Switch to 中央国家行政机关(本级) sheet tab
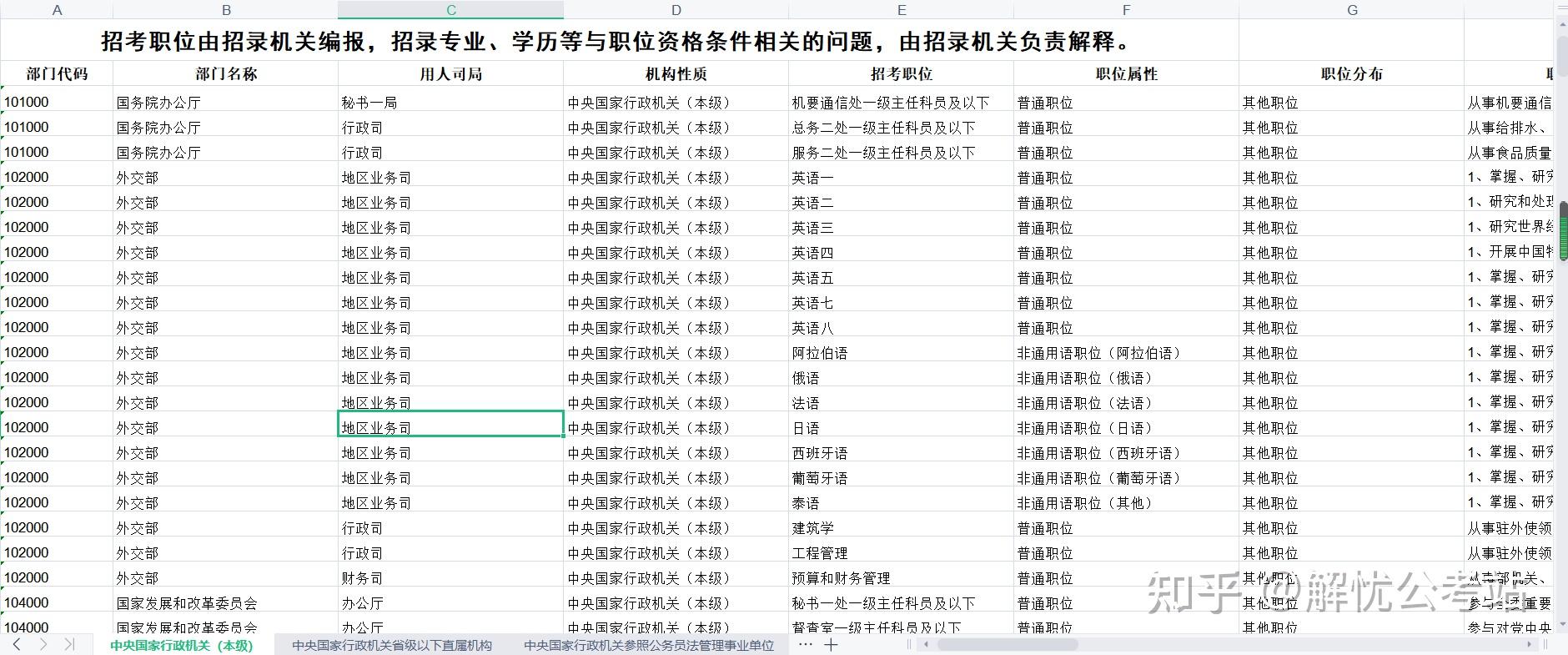 [x=181, y=645]
